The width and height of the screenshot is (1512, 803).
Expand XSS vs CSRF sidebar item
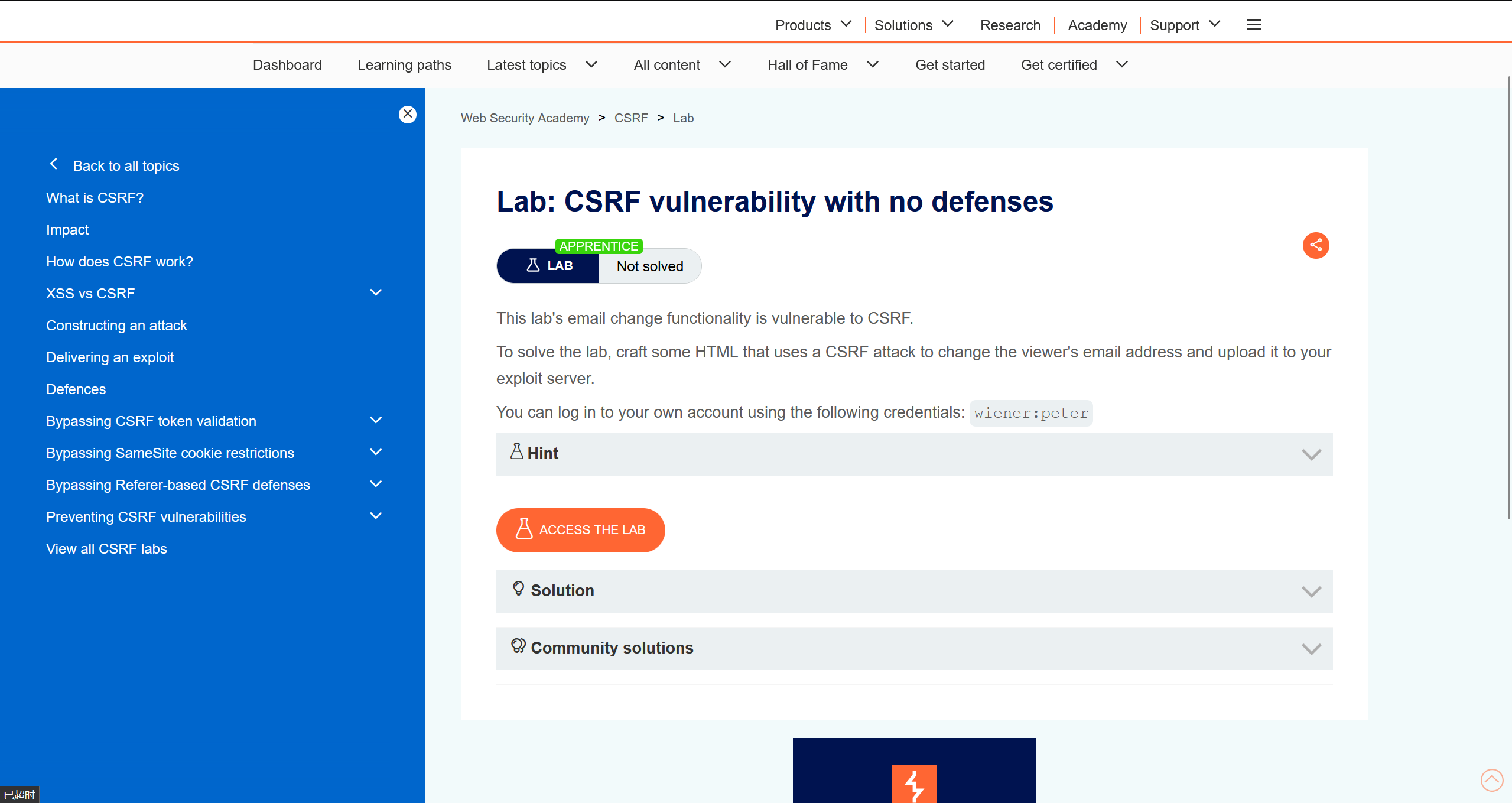point(375,293)
